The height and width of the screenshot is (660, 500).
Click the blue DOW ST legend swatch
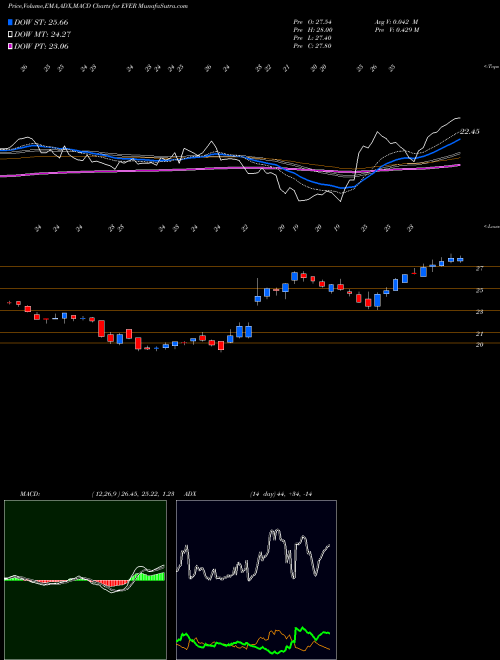coord(10,22)
